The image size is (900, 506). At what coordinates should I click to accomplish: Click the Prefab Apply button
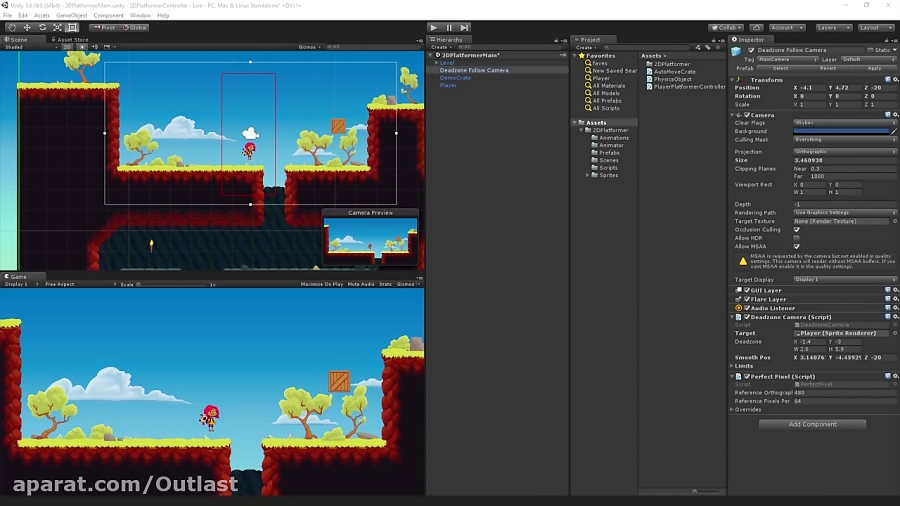pos(874,68)
